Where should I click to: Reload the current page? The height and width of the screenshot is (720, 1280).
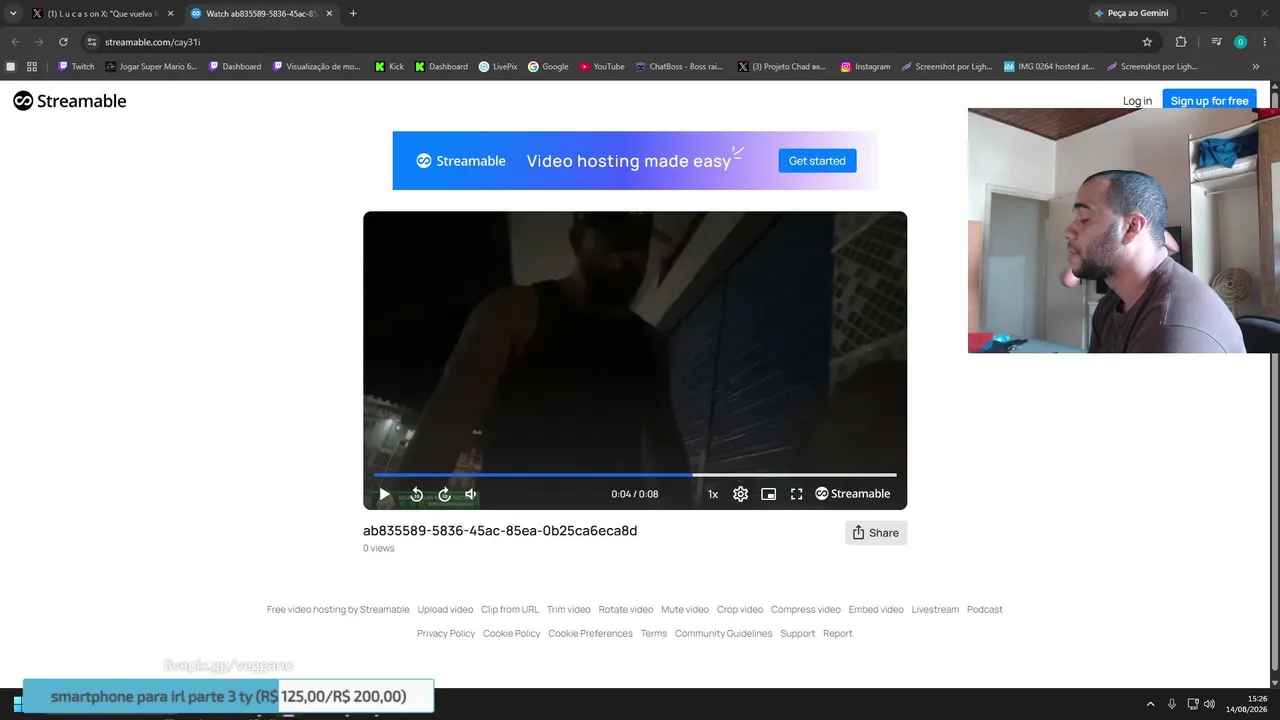click(x=63, y=42)
